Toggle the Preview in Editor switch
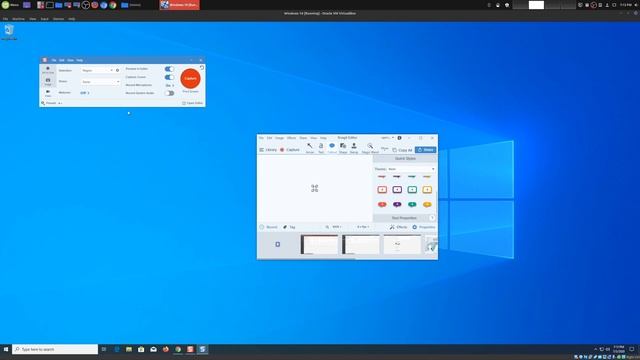The image size is (640, 360). click(169, 69)
